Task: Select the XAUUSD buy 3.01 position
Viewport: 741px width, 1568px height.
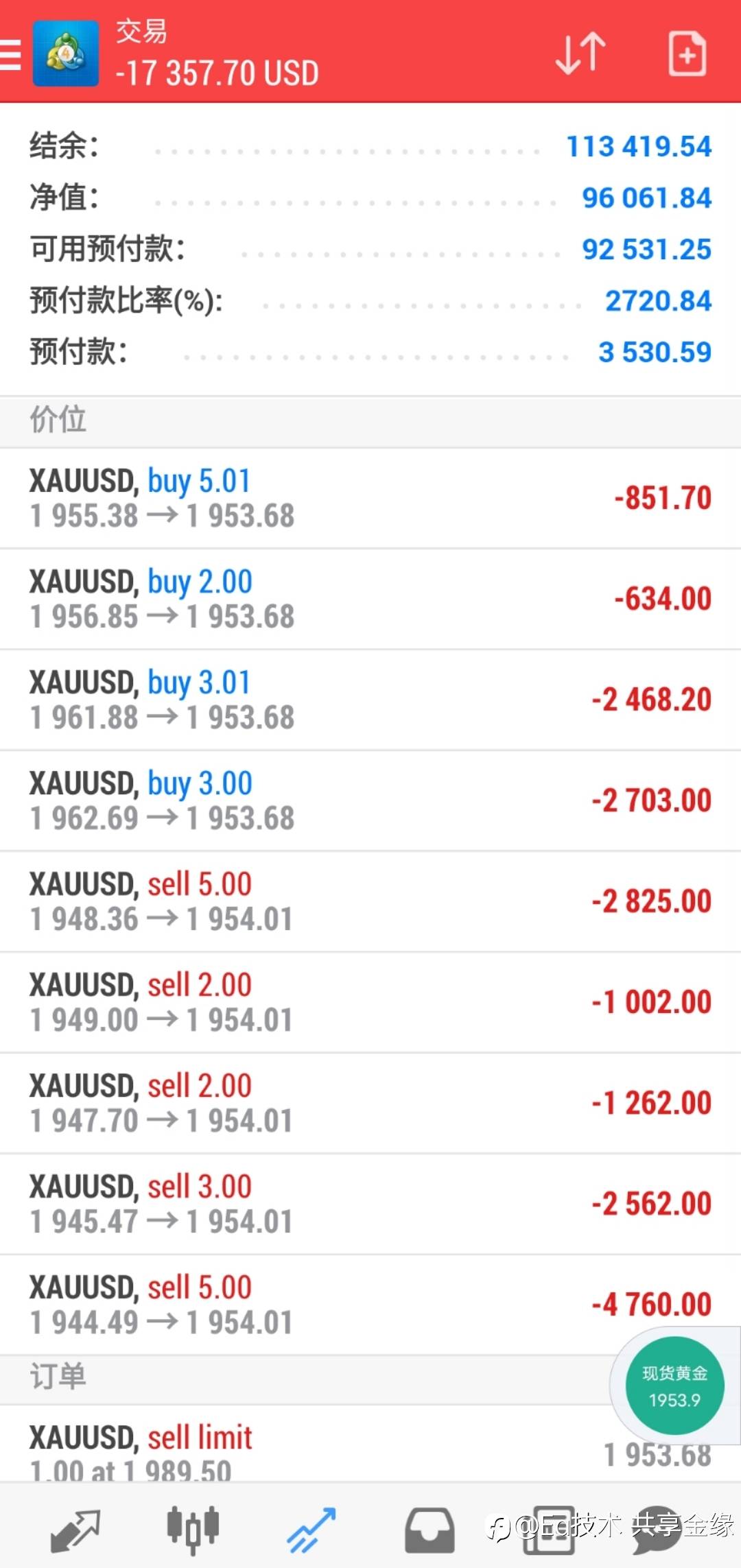Action: [370, 700]
